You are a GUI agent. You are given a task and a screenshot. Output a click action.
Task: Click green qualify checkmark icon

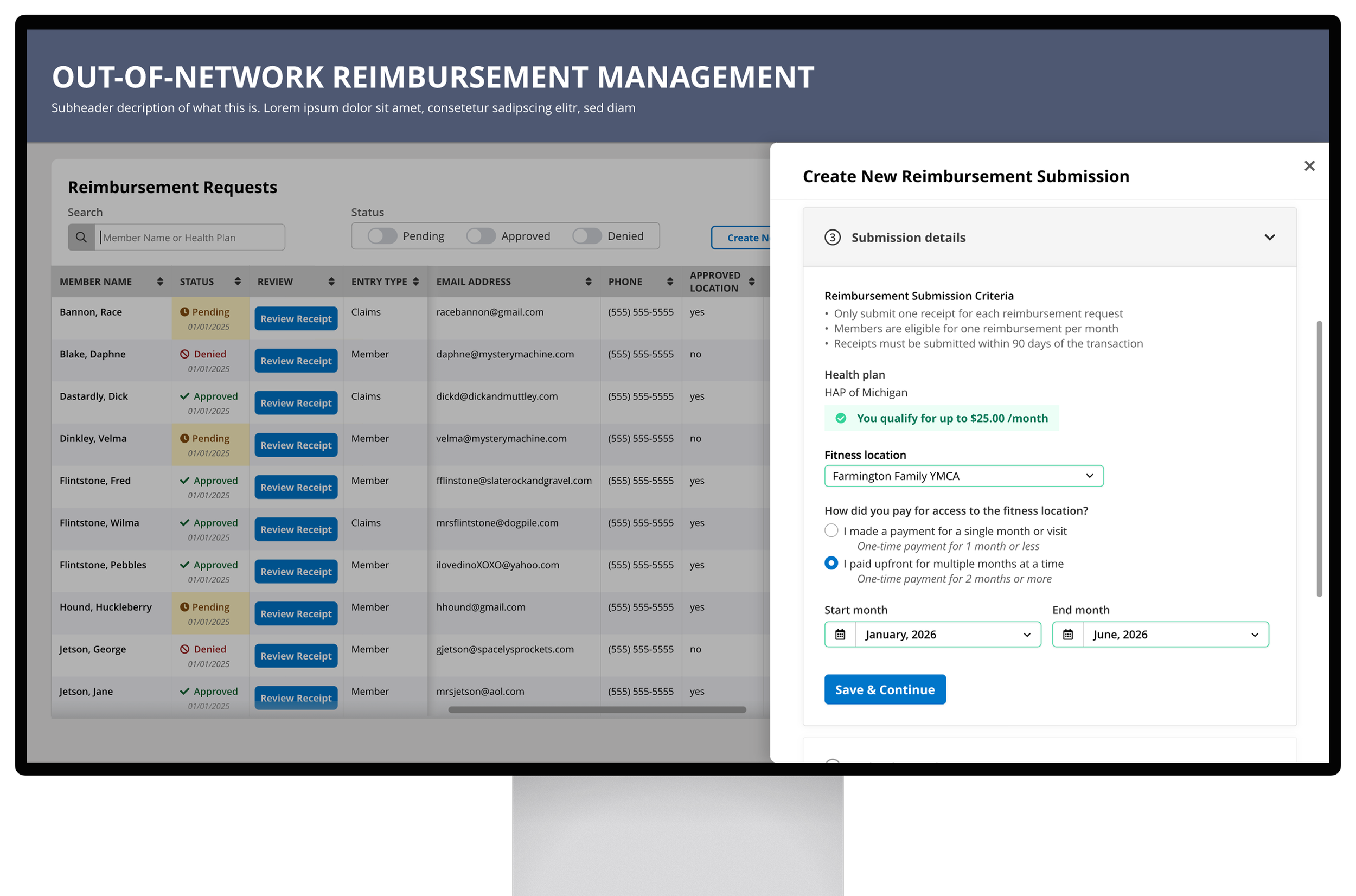(x=841, y=418)
